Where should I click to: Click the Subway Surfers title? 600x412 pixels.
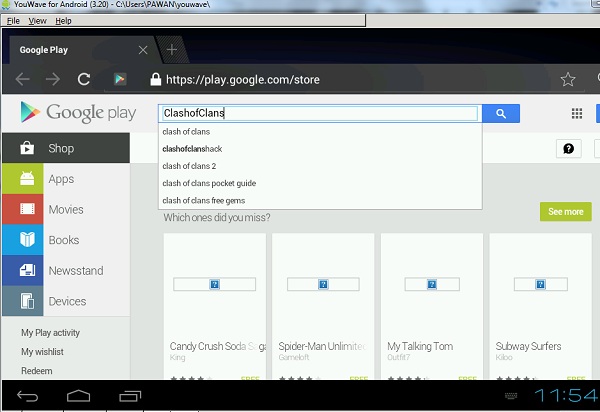(x=528, y=346)
